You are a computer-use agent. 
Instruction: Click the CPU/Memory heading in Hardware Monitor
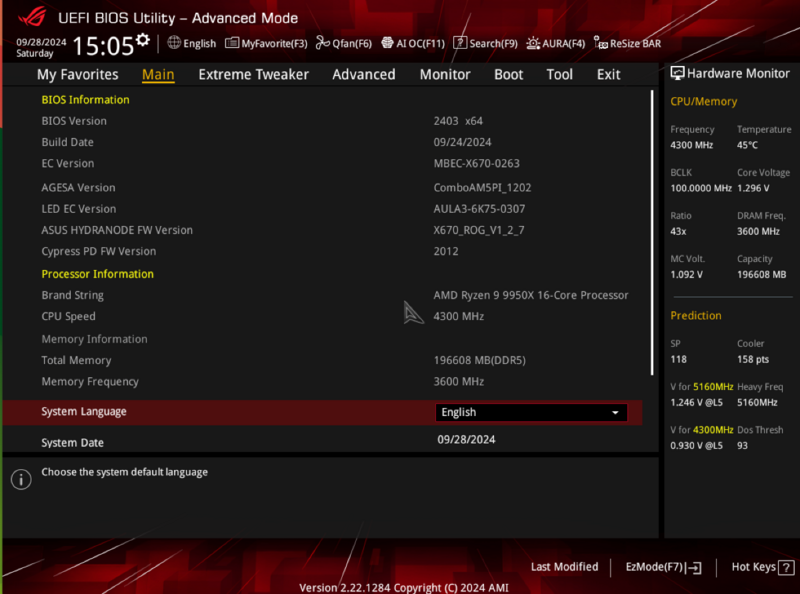pos(704,102)
